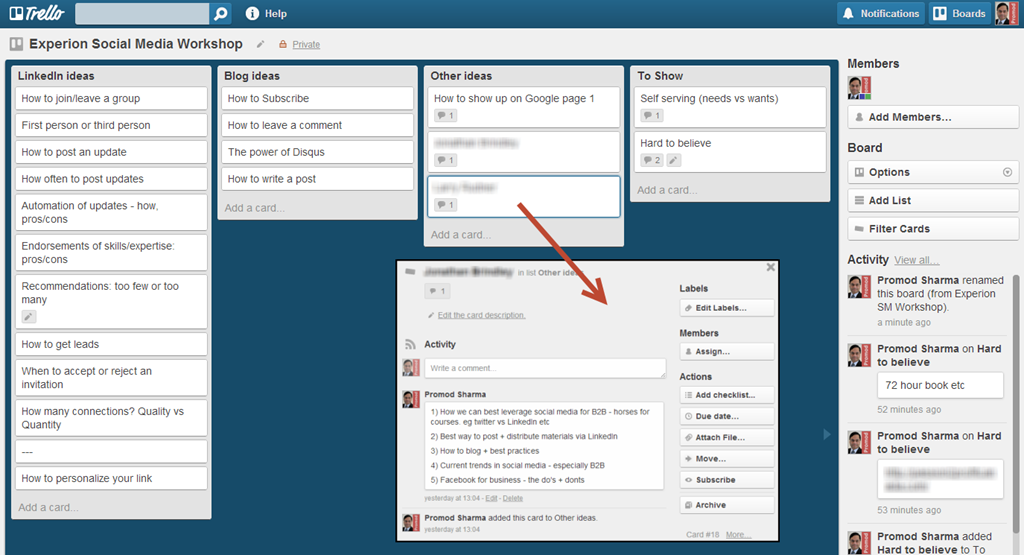This screenshot has width=1024, height=555.
Task: Open 'How many connections? Quality vs Quantity' card
Action: [111, 418]
